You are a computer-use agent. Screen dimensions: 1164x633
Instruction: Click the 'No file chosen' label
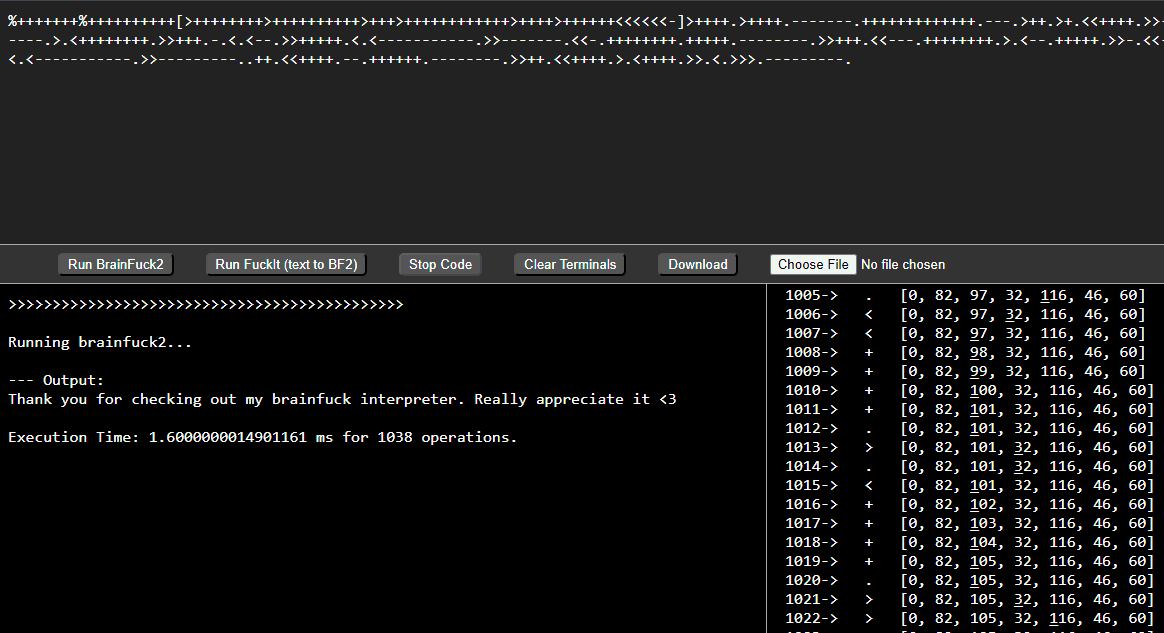903,264
